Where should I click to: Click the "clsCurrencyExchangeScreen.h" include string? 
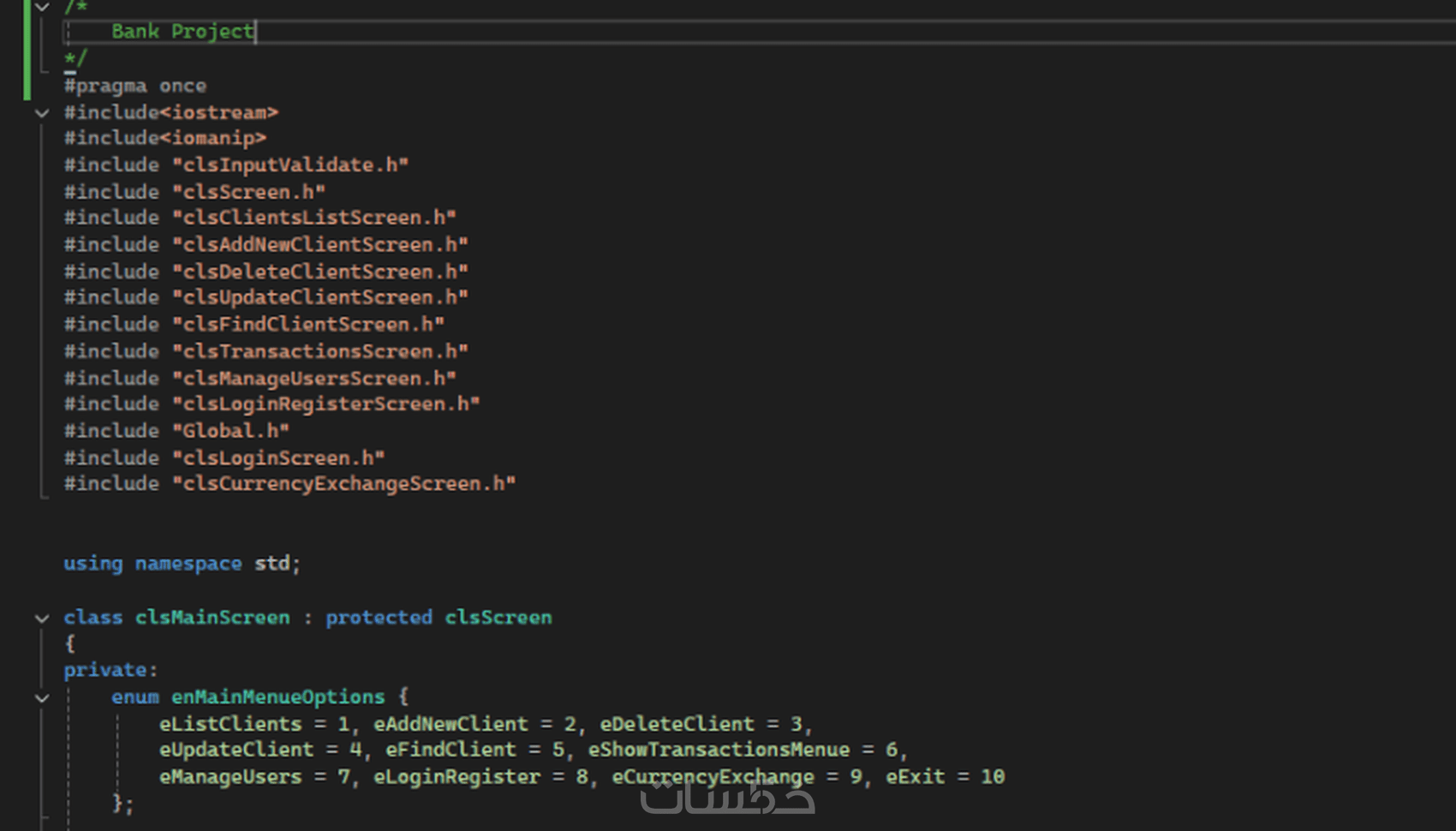click(x=343, y=484)
